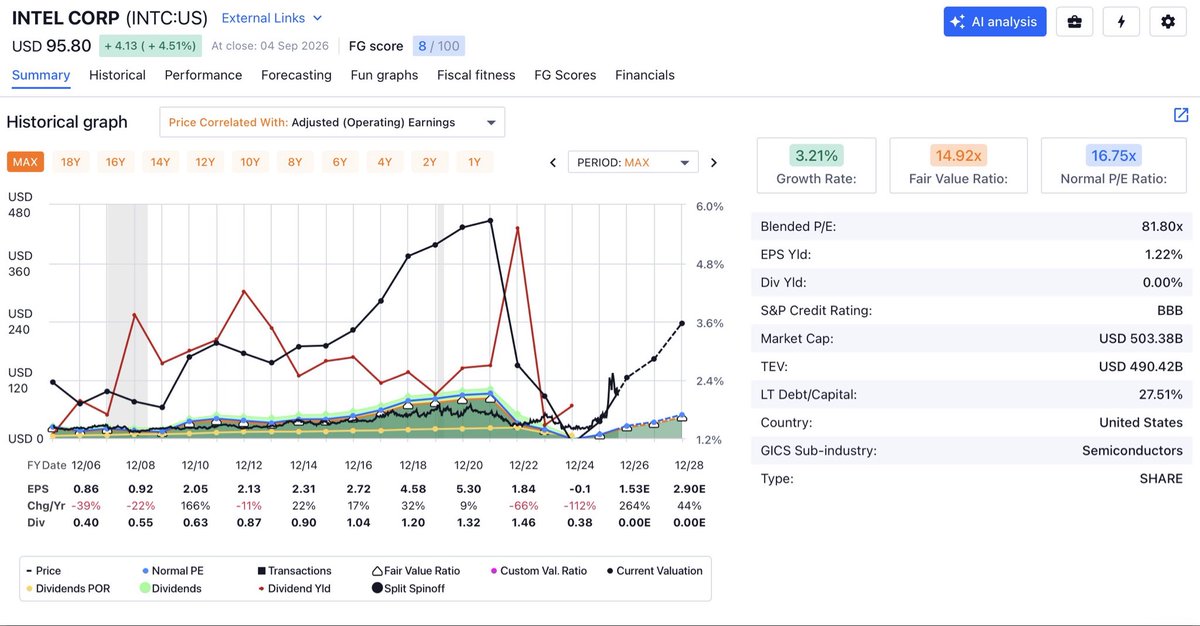The image size is (1200, 626).
Task: Go to next period arrow
Action: [713, 163]
